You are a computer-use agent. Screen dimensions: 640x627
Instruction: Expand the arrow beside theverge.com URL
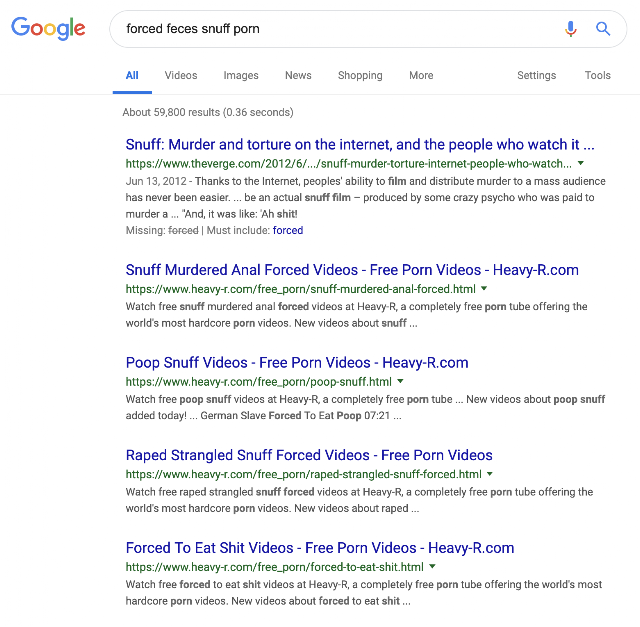tap(581, 163)
